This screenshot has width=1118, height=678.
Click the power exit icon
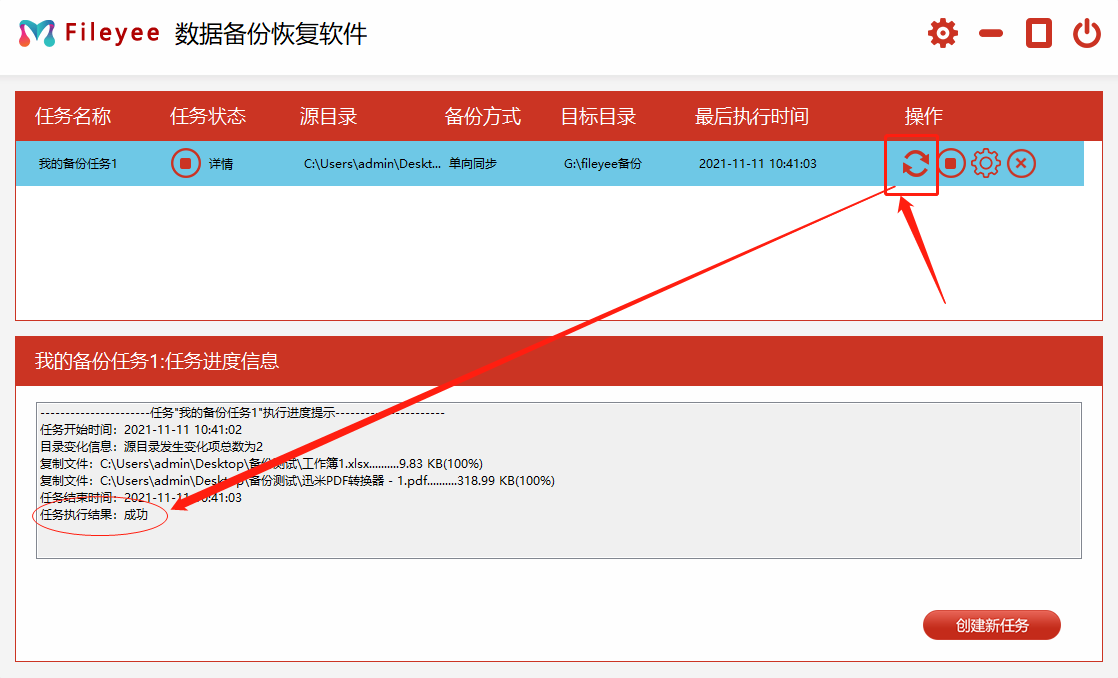click(1086, 33)
